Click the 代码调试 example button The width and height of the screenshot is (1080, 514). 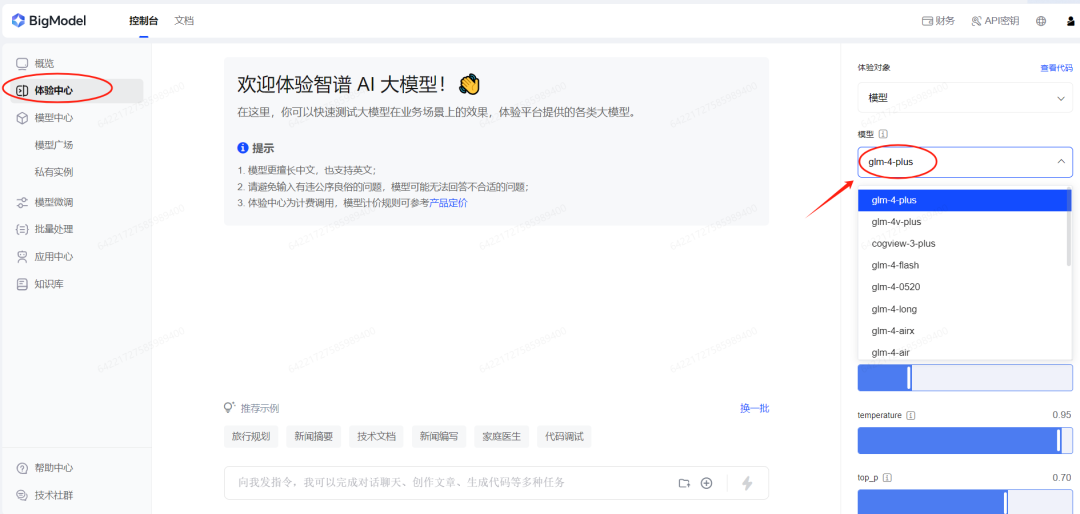coord(564,436)
